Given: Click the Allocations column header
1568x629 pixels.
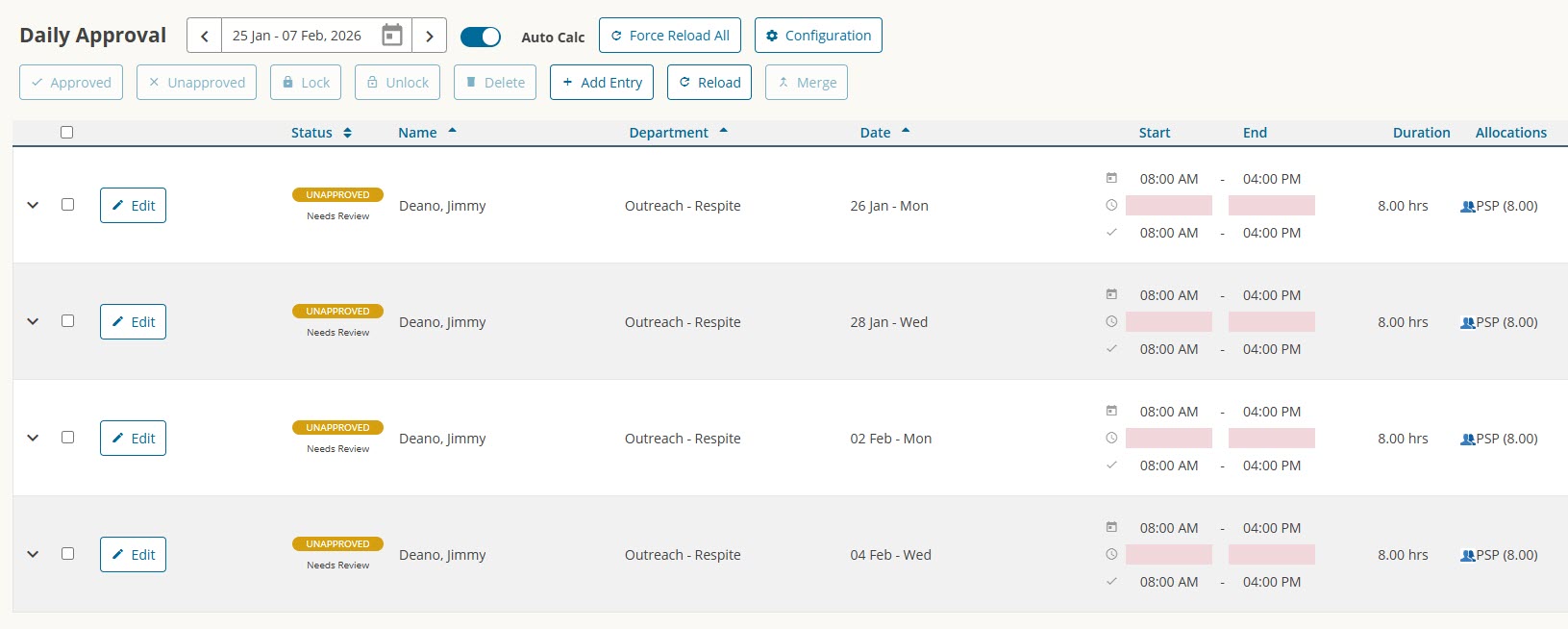Looking at the screenshot, I should click(x=1511, y=133).
